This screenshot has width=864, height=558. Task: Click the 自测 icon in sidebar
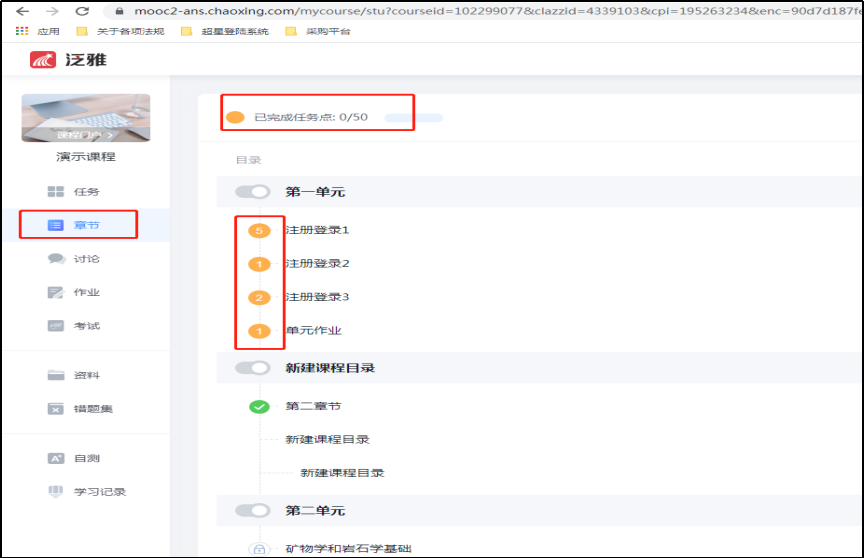56,458
